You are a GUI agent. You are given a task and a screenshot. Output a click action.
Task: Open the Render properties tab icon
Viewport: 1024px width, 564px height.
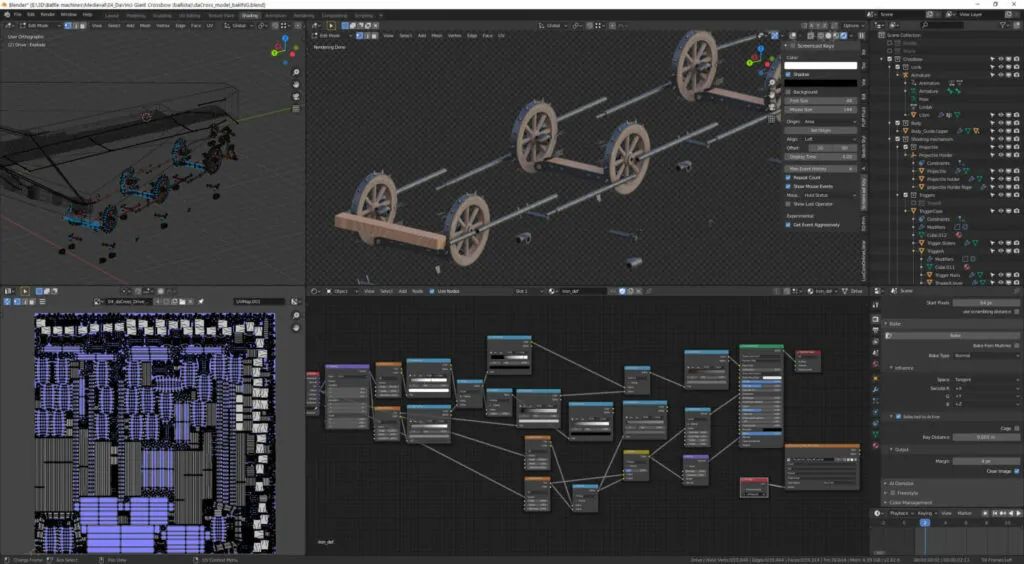point(876,319)
